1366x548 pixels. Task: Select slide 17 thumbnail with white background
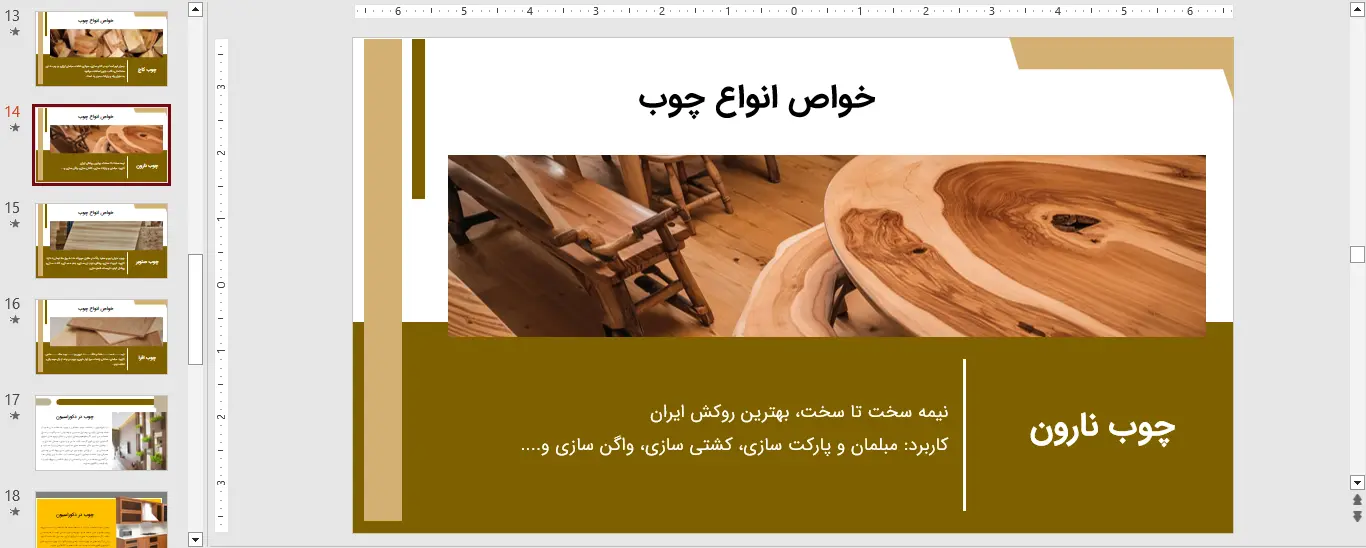[102, 432]
